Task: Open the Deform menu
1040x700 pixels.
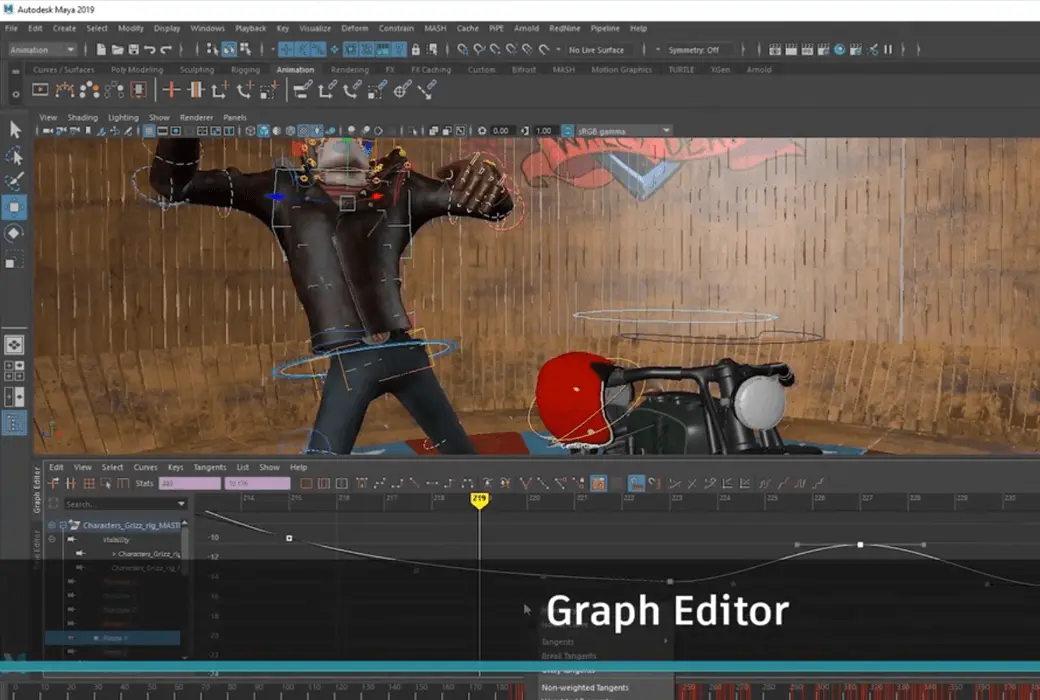Action: tap(355, 29)
